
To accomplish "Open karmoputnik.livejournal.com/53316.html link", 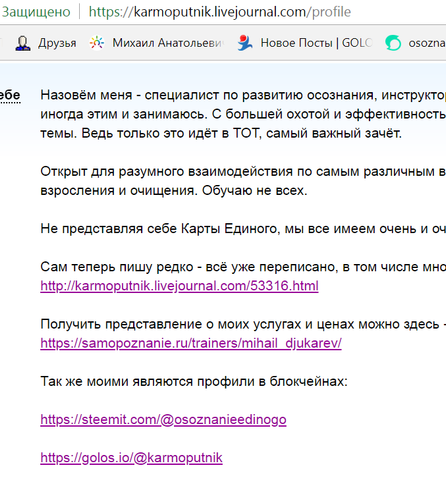I will (179, 286).
